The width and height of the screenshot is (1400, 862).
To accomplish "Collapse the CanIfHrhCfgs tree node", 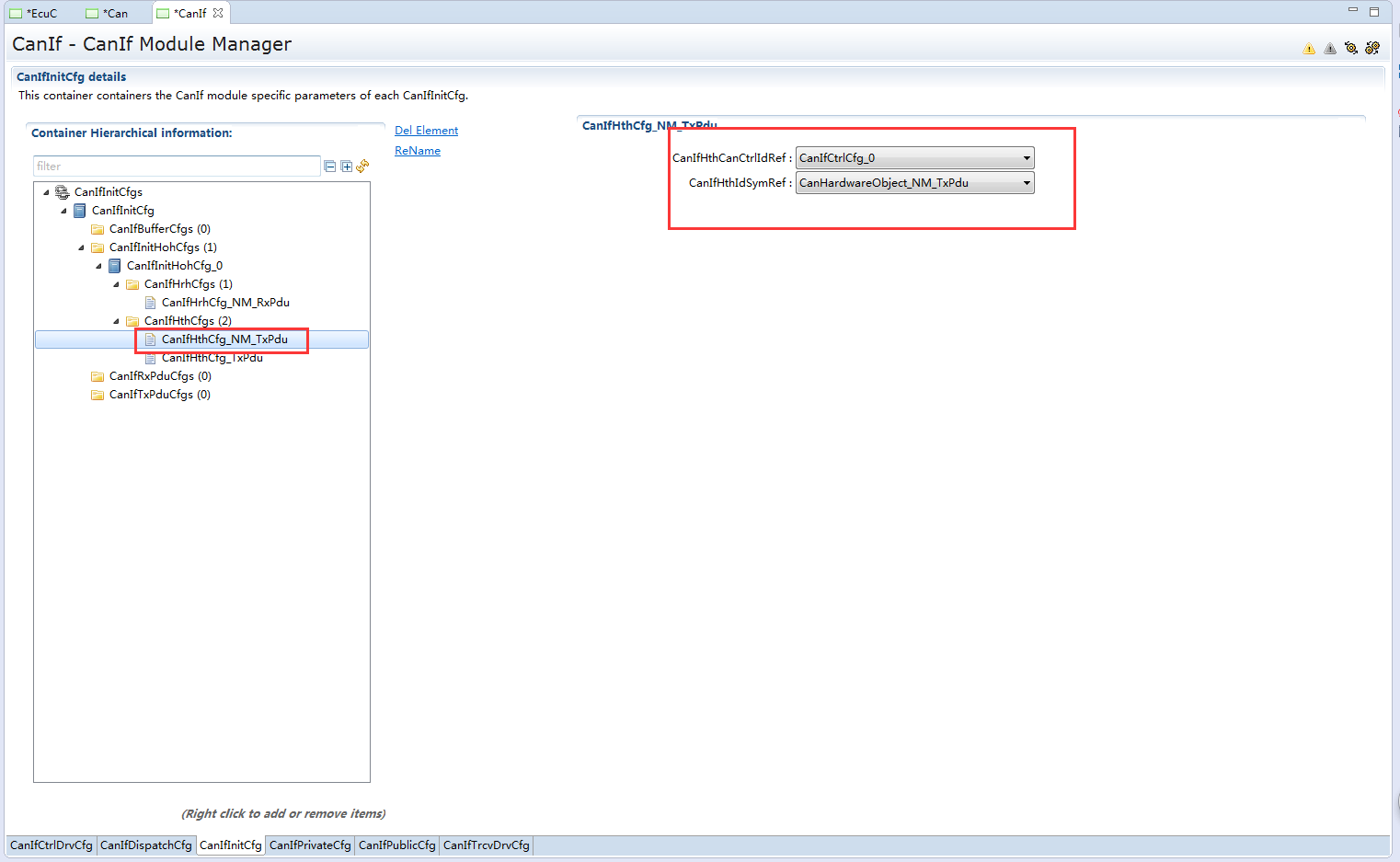I will pos(117,284).
